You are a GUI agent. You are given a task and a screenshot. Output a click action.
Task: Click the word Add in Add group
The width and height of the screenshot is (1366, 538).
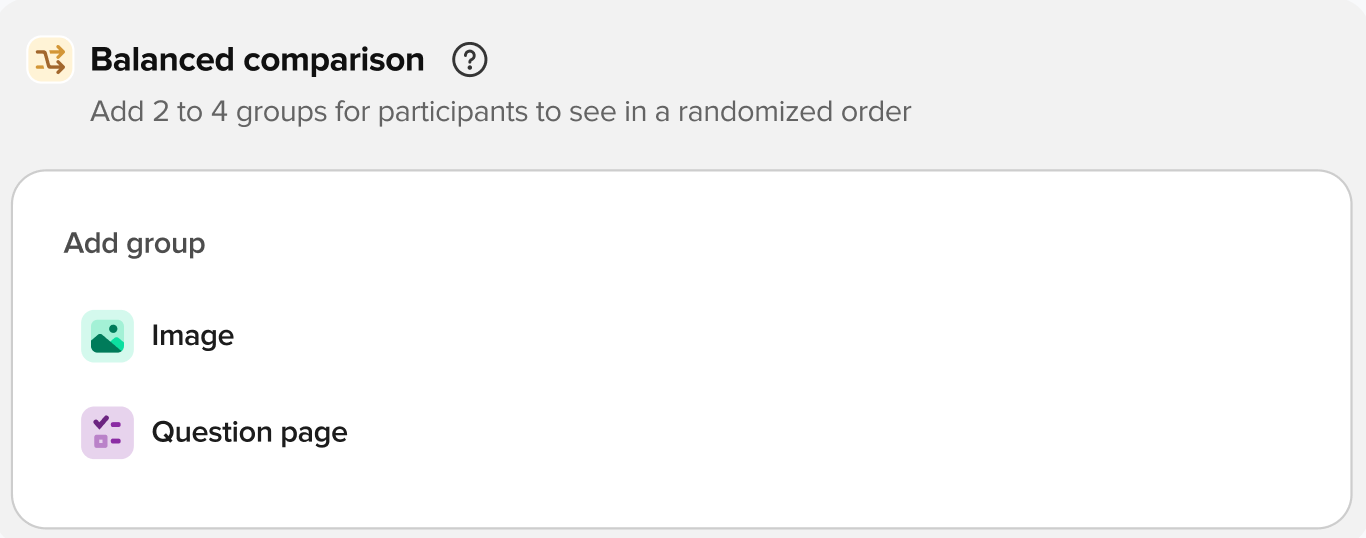pyautogui.click(x=91, y=243)
